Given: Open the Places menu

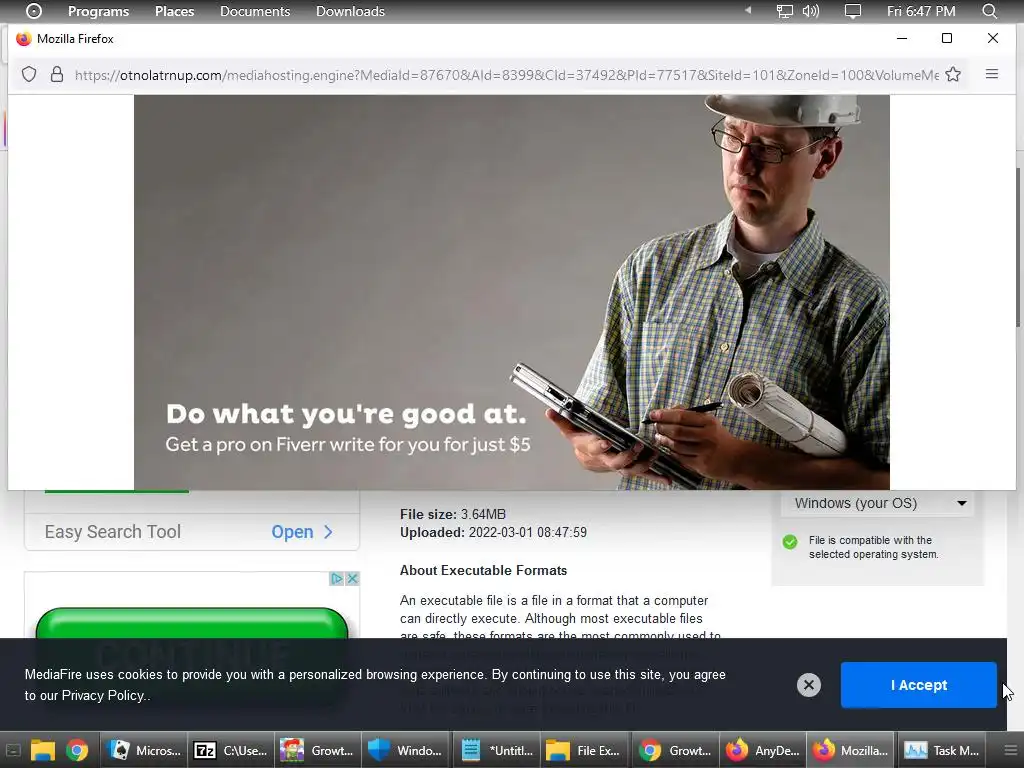Looking at the screenshot, I should coord(174,11).
